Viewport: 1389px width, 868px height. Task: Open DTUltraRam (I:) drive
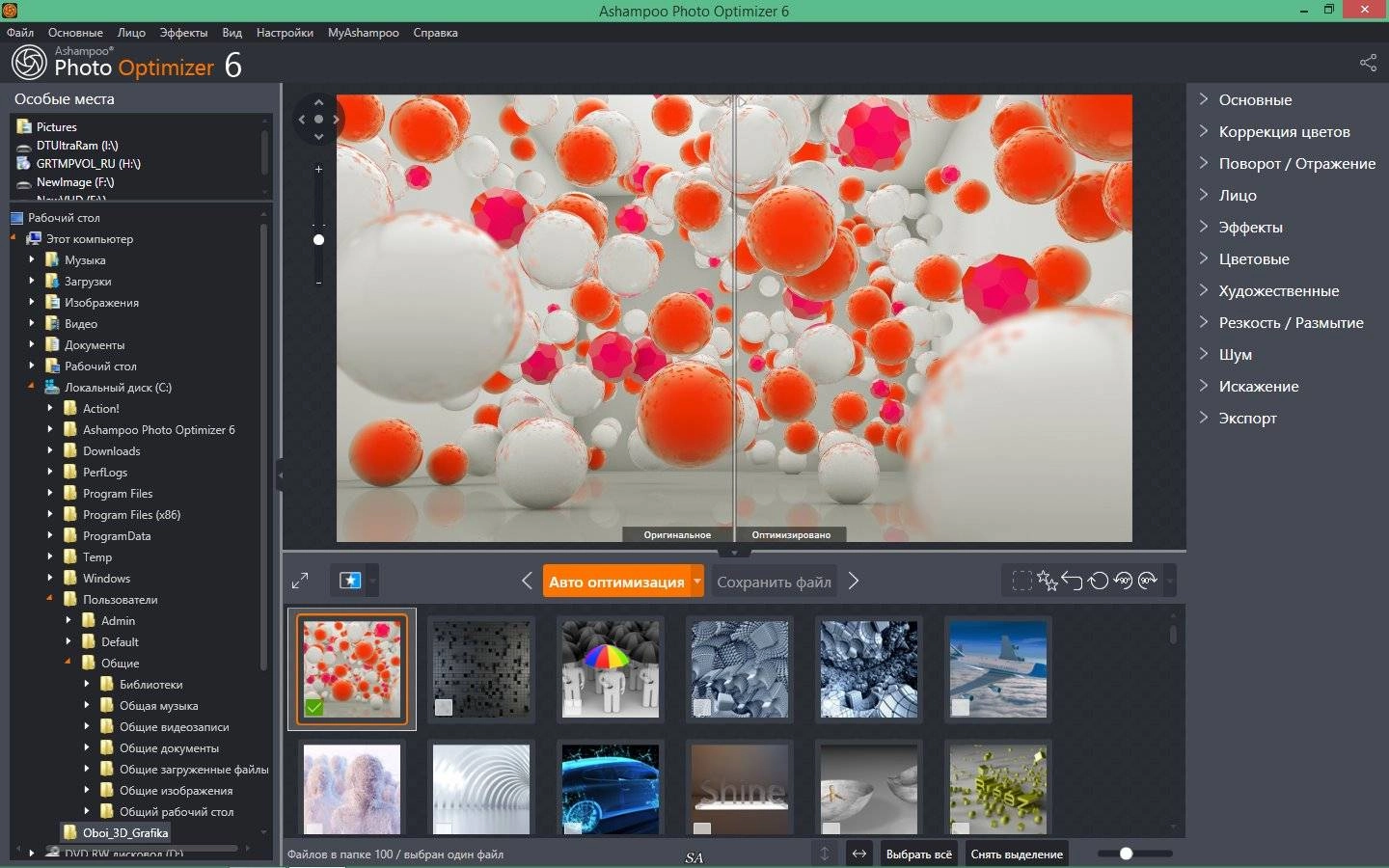pyautogui.click(x=77, y=146)
